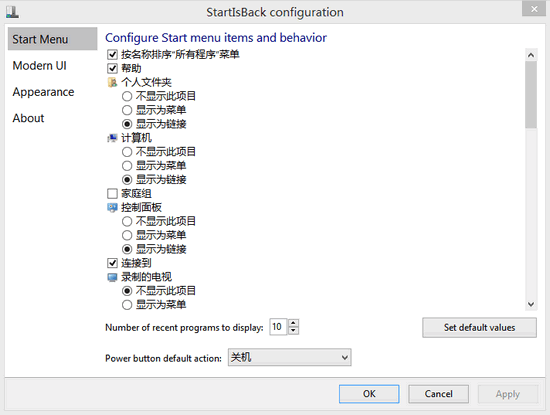Viewport: 550px width, 415px height.
Task: Click the StartIsBack app icon in title bar
Action: click(x=12, y=12)
